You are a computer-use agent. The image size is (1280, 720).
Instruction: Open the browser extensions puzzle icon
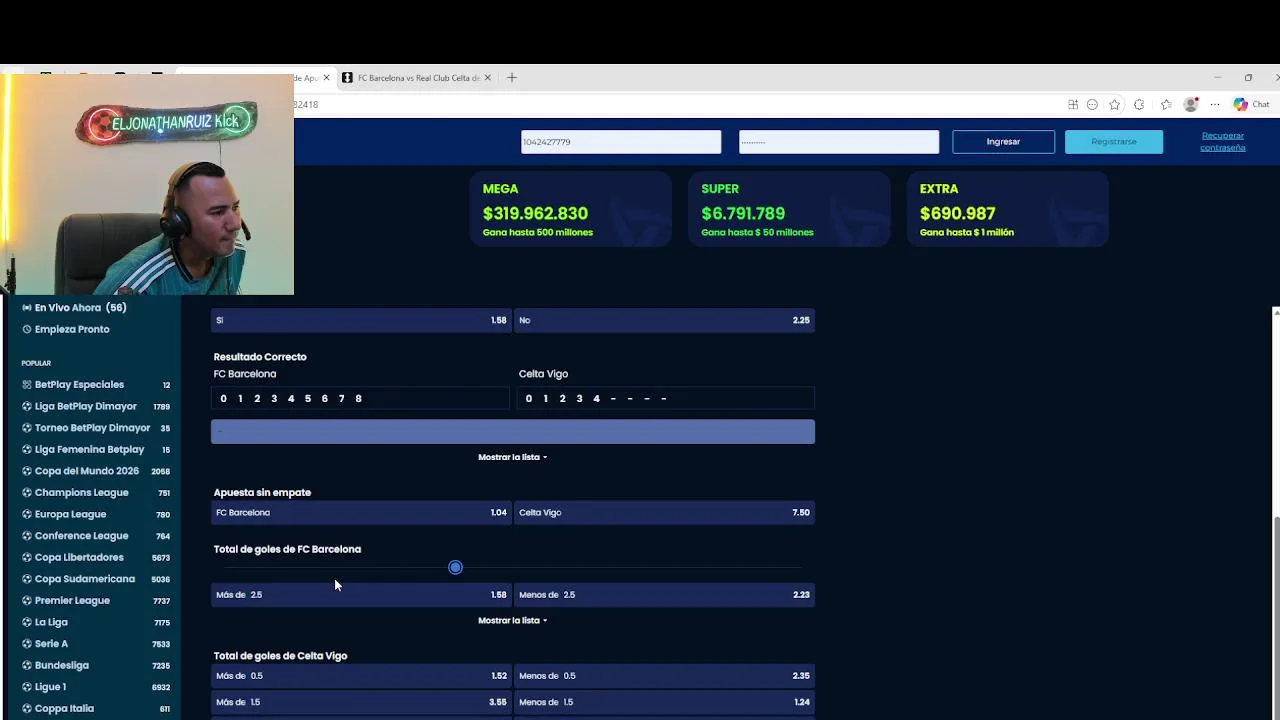1139,104
